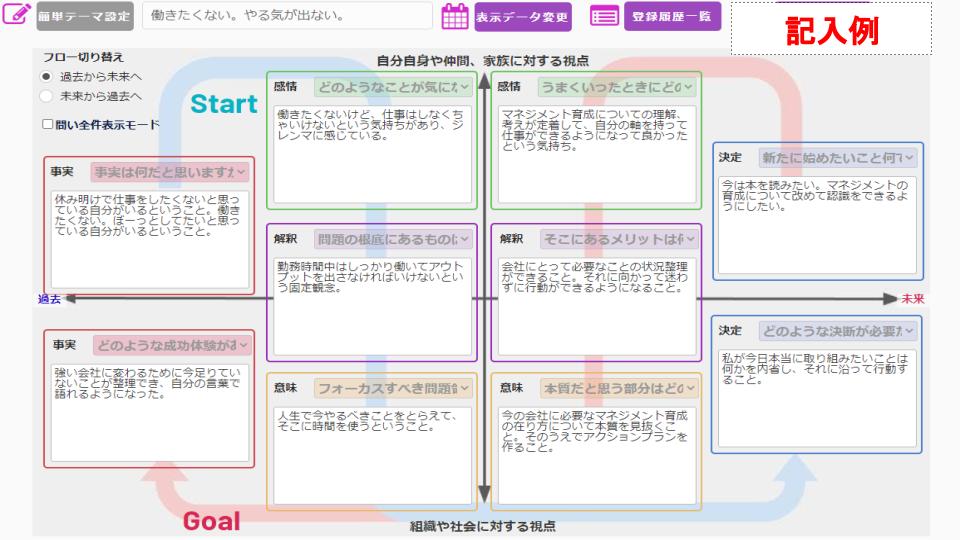Select the 過去から未来へ radio option

tap(46, 76)
